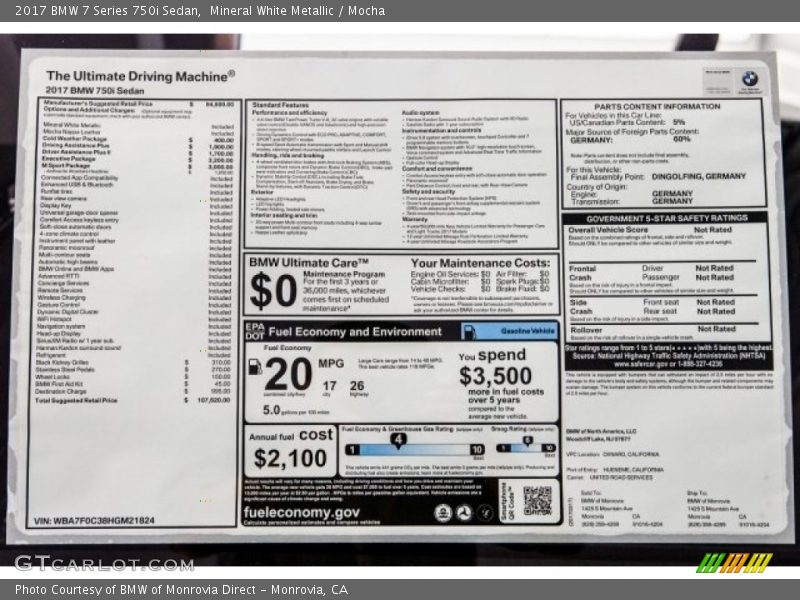Click 'Fuel Economy and Environment' header

coord(355,332)
